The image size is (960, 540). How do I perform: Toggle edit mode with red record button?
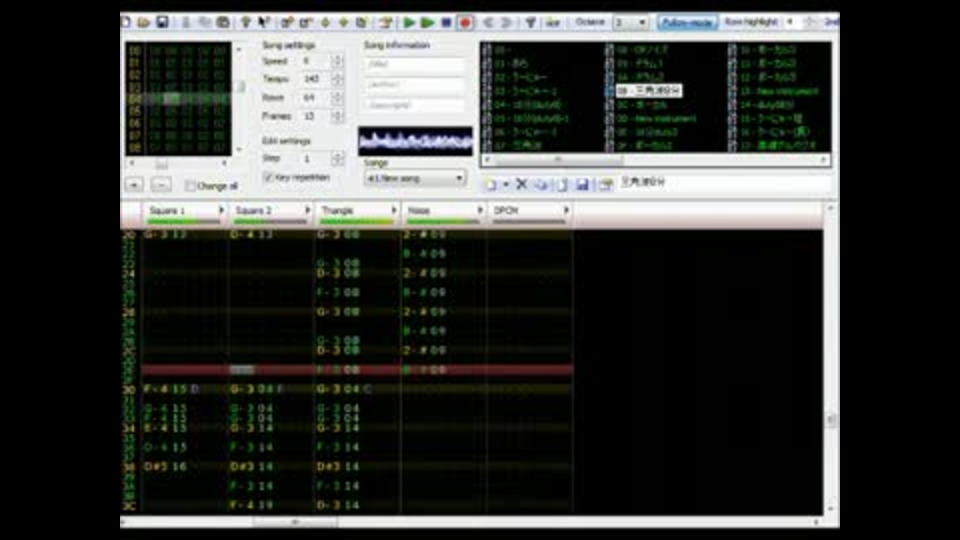(465, 23)
